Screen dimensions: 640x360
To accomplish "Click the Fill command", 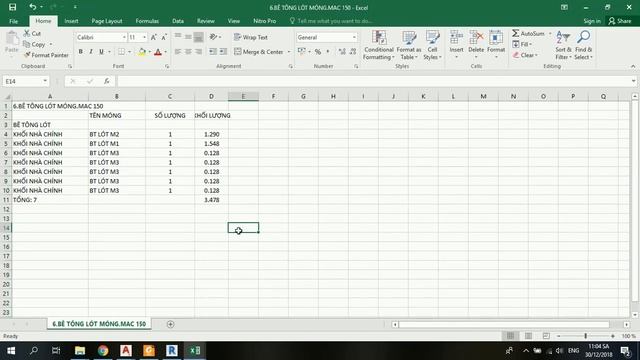I will point(522,44).
